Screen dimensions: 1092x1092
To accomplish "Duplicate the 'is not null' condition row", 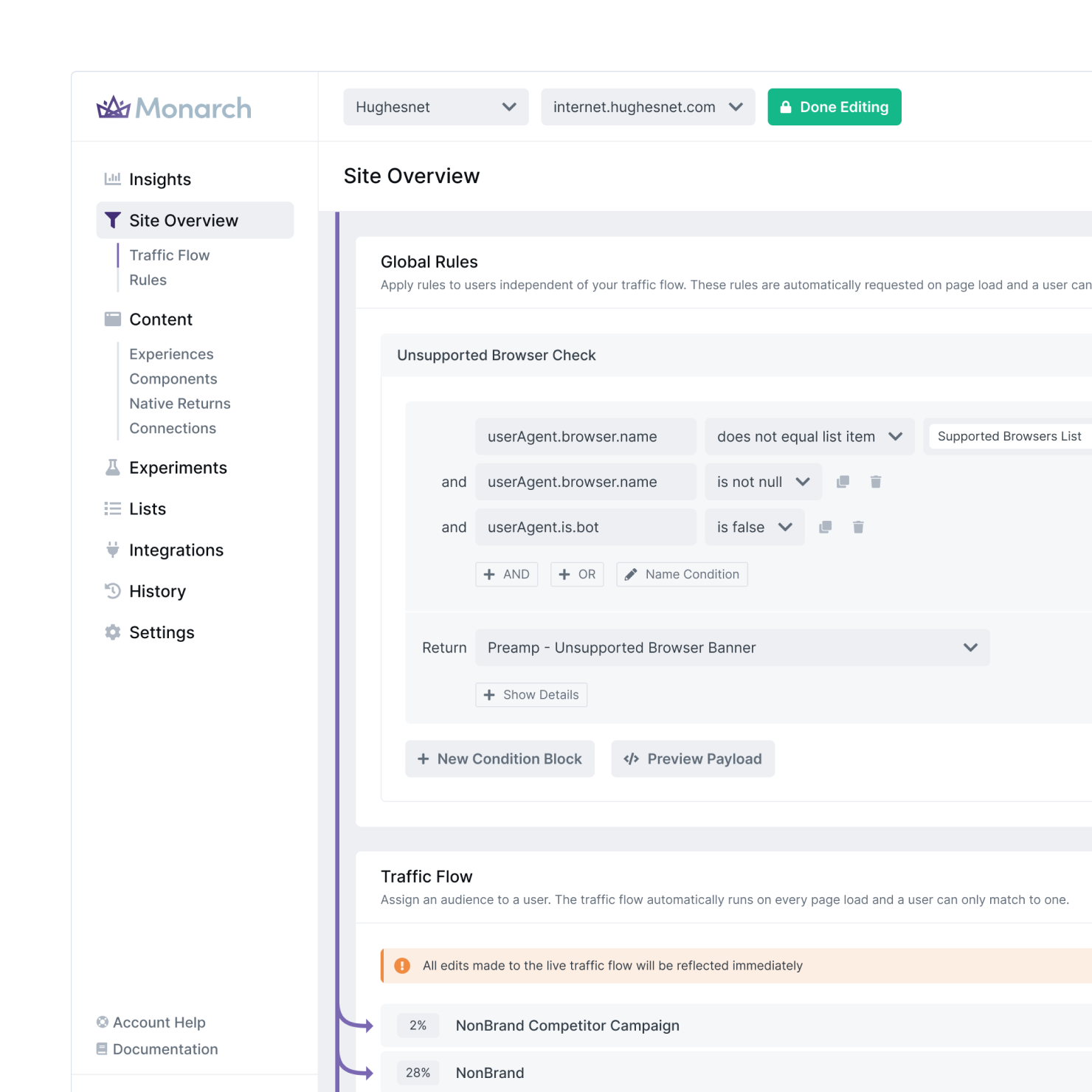I will point(843,482).
